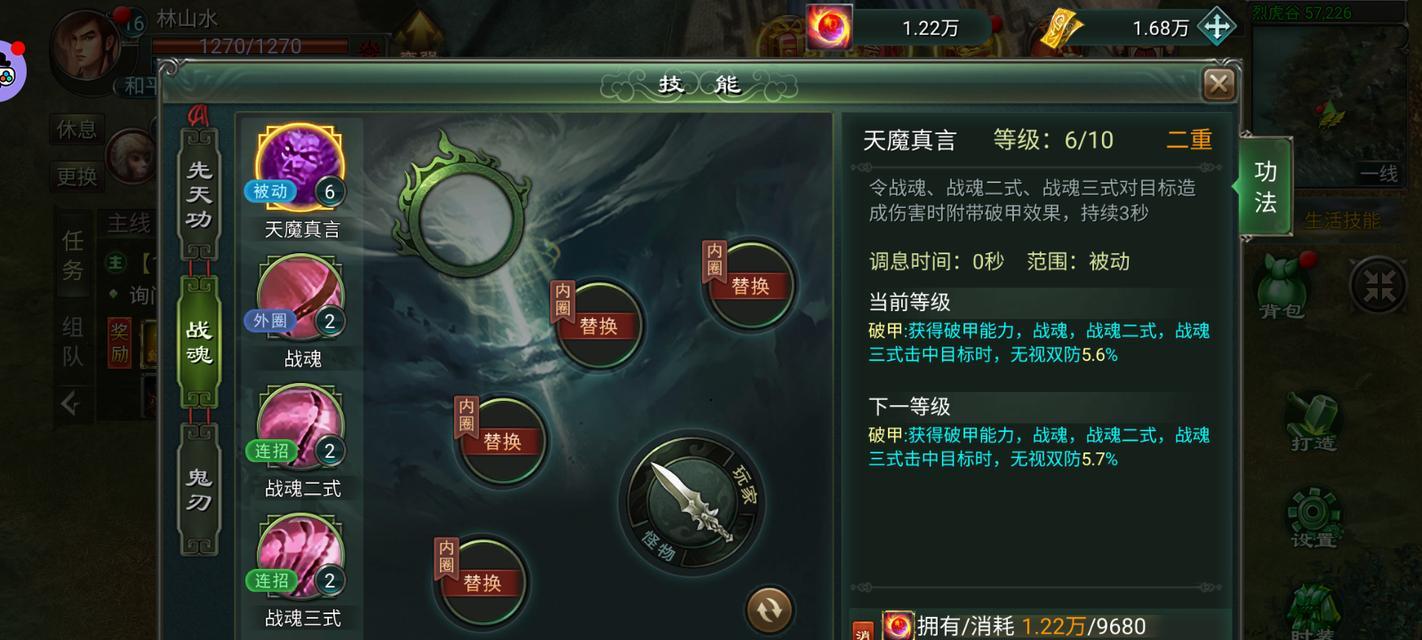Switch to the 鬼刃 skill tab

tap(199, 488)
